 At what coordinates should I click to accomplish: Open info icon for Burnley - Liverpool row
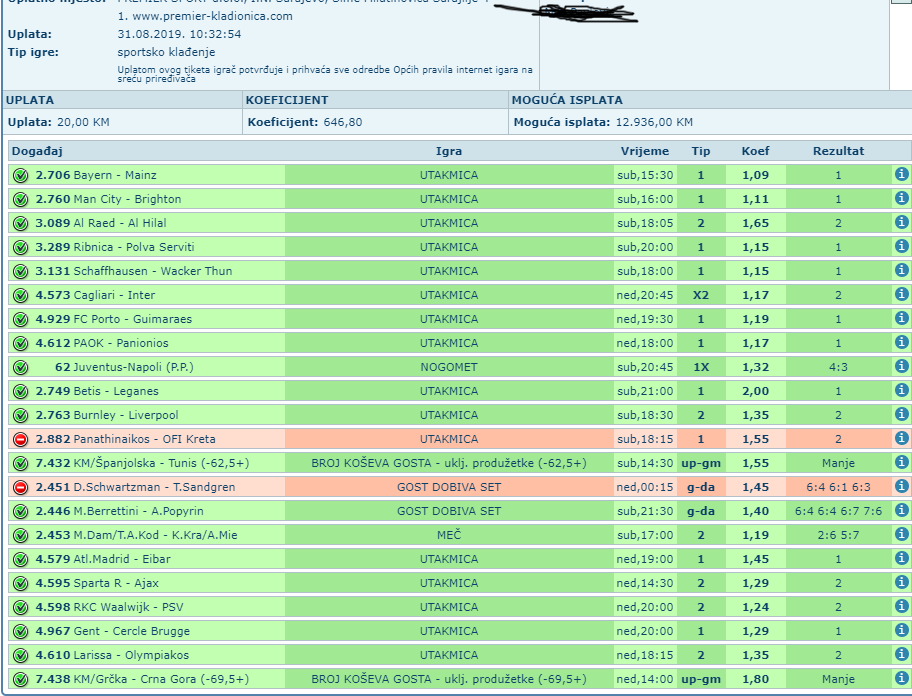[x=902, y=413]
